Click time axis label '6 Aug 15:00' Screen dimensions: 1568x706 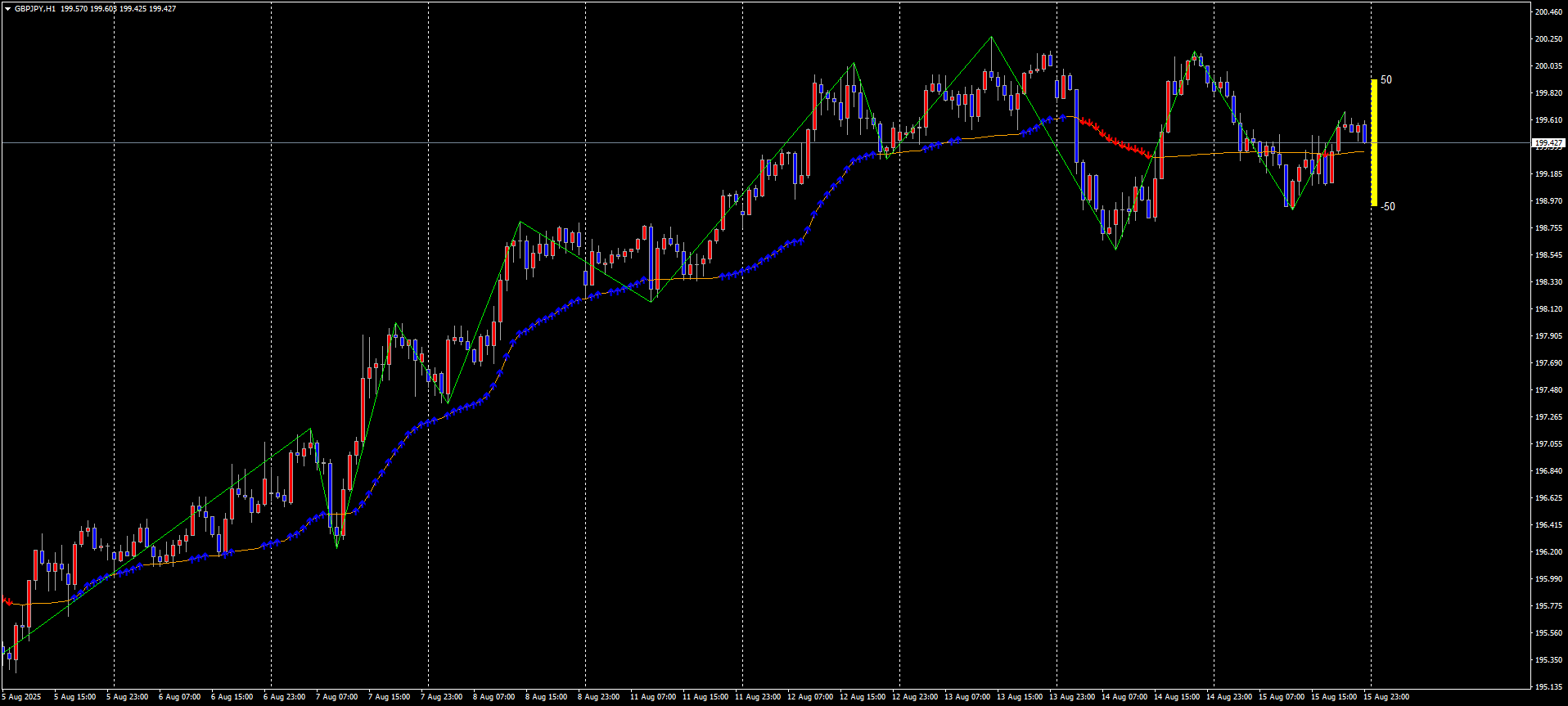pyautogui.click(x=232, y=698)
